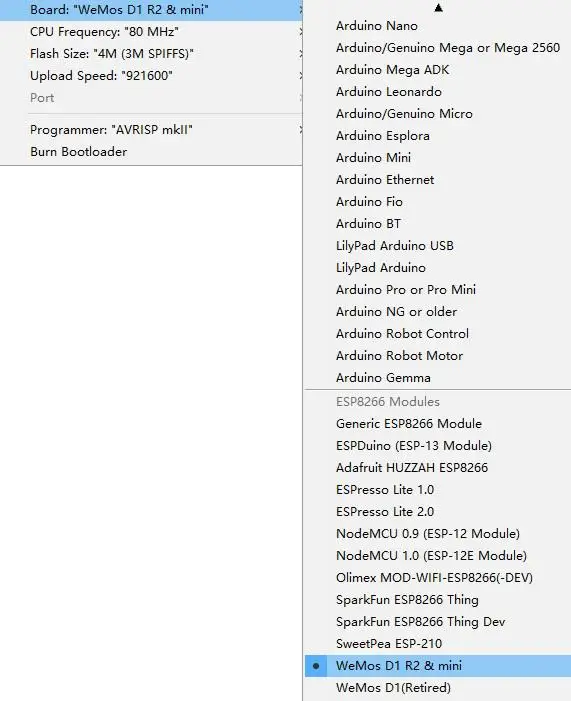Select Arduino Robot Motor board
The width and height of the screenshot is (571, 701).
438,355
